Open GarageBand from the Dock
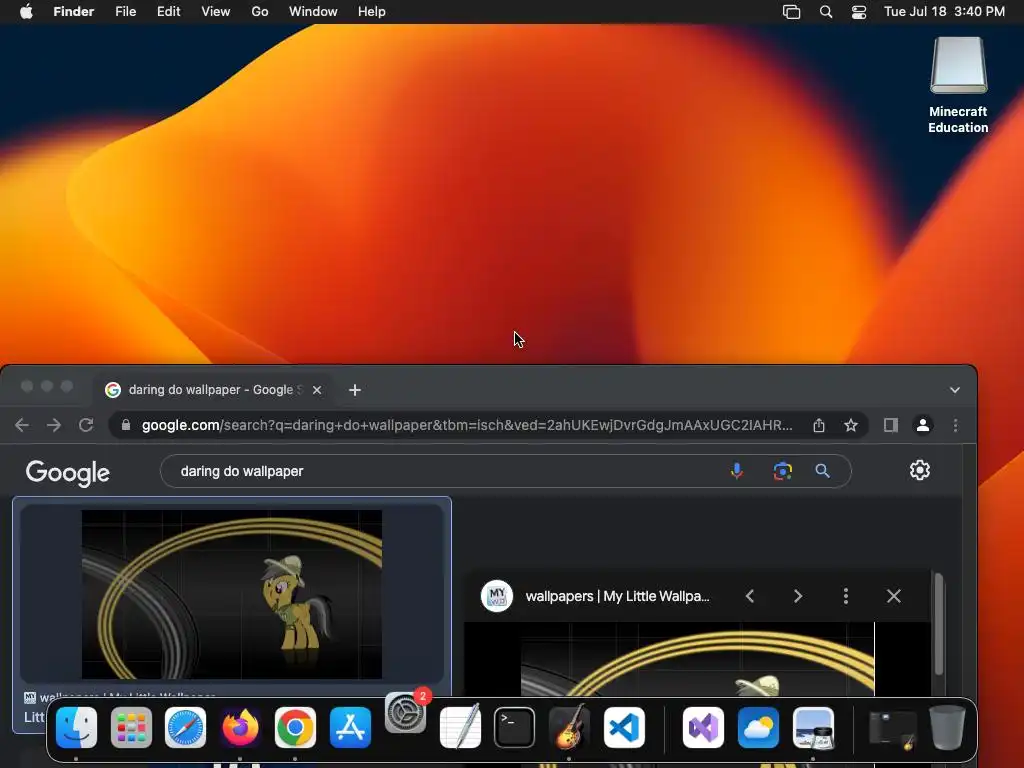This screenshot has width=1024, height=768. click(569, 726)
